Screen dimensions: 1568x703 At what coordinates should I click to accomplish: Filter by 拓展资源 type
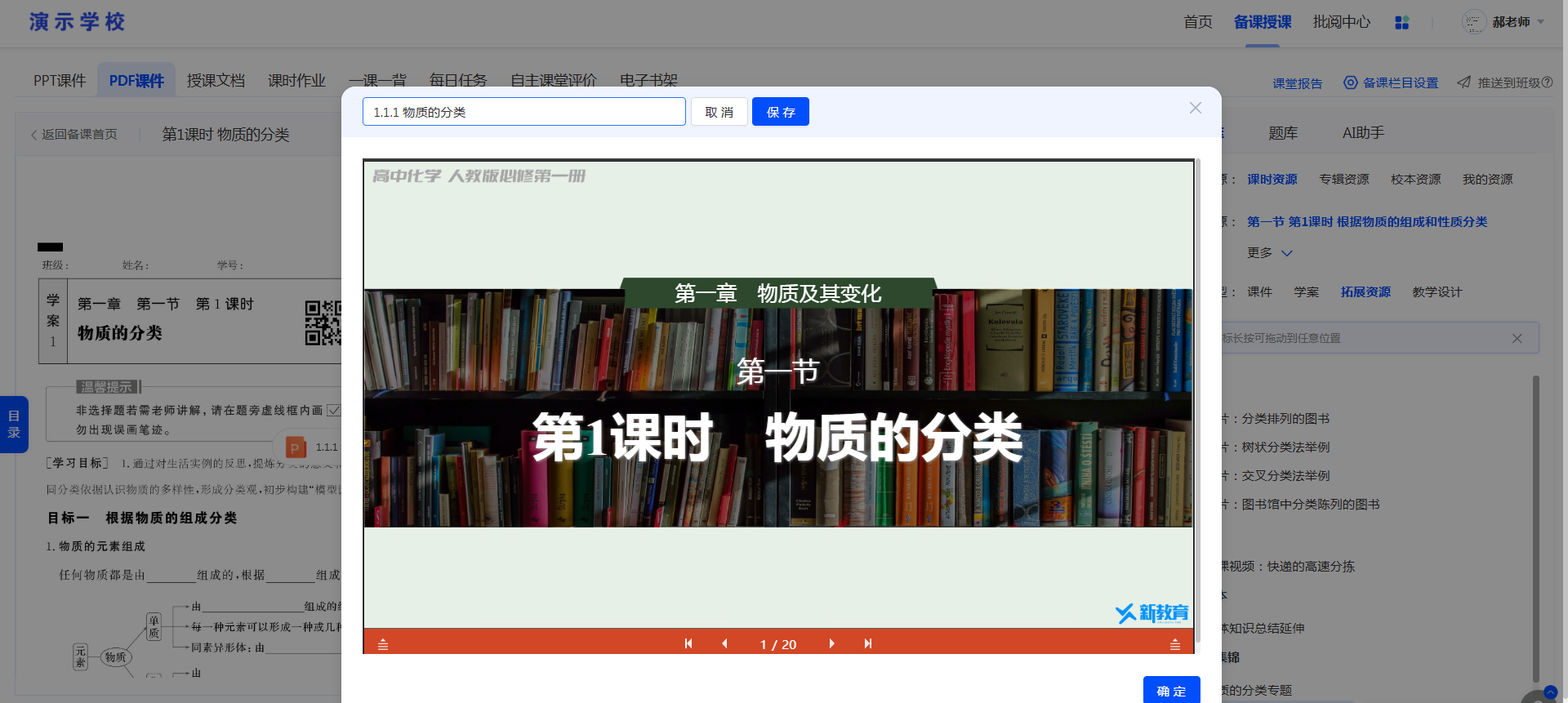point(1365,291)
